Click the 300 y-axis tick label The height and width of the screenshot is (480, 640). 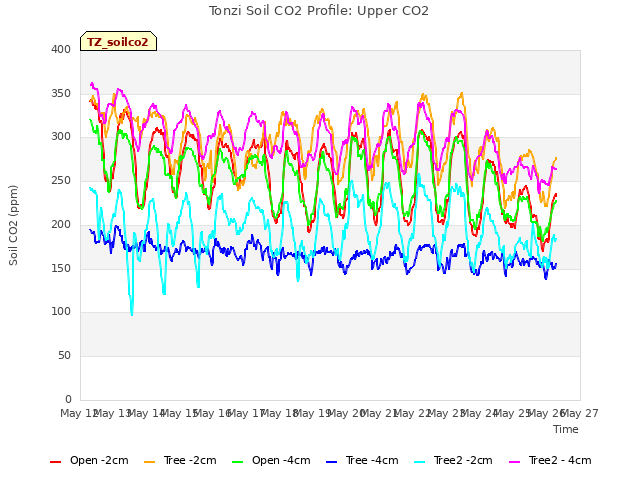pos(61,137)
